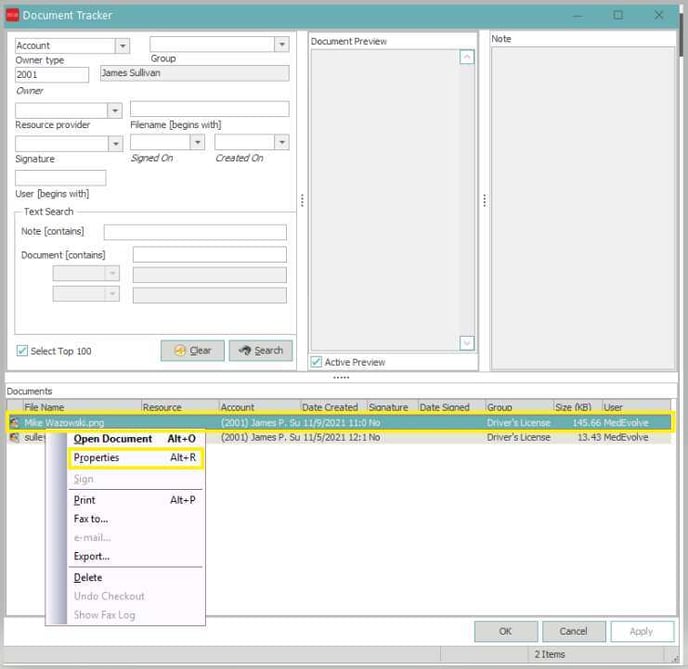The height and width of the screenshot is (669, 688).
Task: Expand the Resource provider dropdown
Action: pyautogui.click(x=114, y=110)
